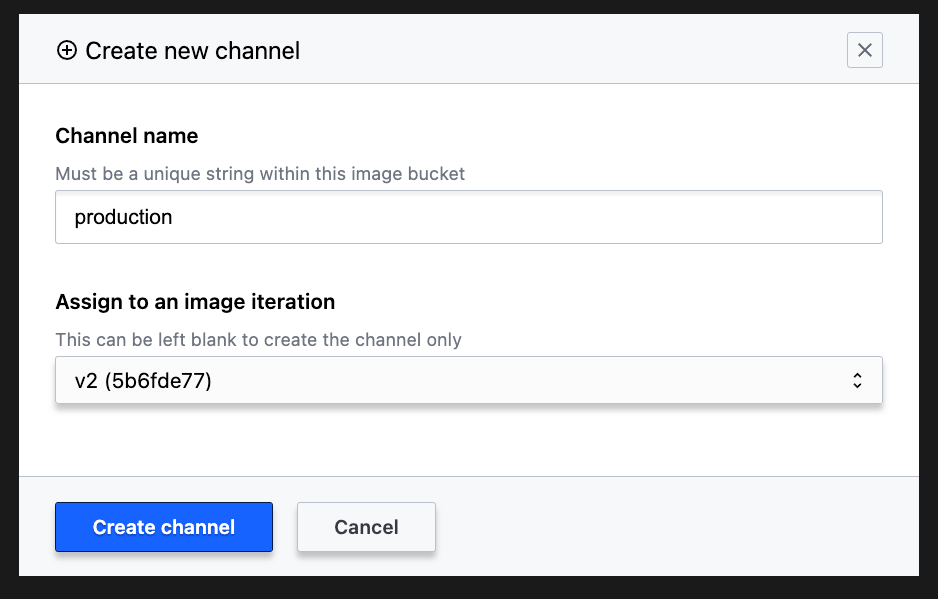The image size is (938, 599).
Task: Click the 'Create new channel' title text
Action: click(x=192, y=51)
